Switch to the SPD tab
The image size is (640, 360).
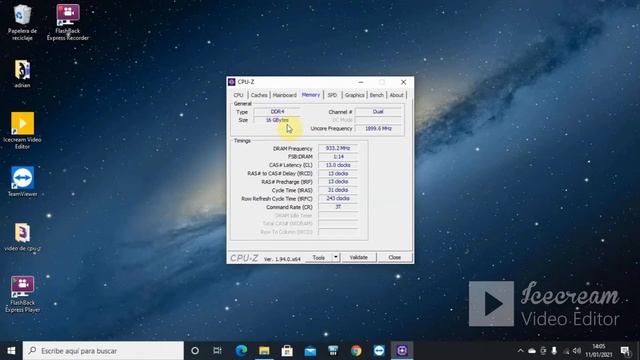click(332, 95)
